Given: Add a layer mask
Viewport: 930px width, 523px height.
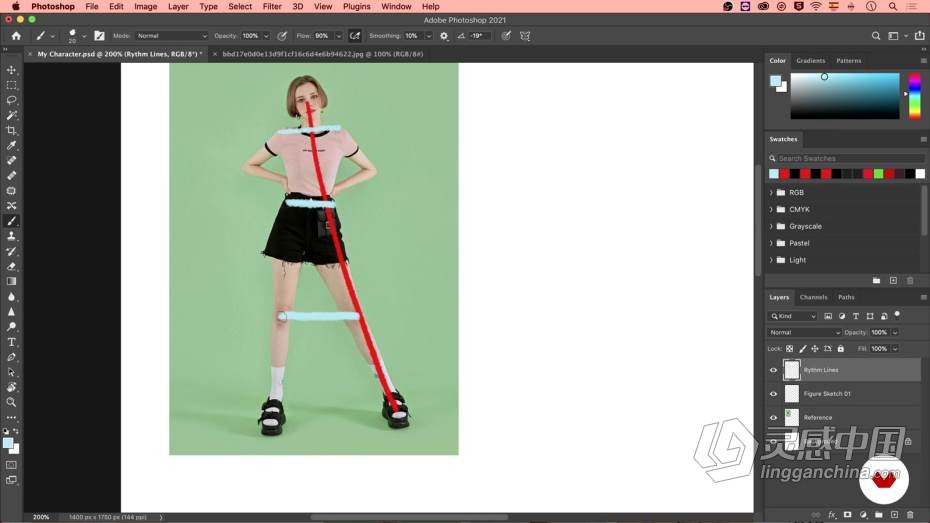Looking at the screenshot, I should tap(848, 515).
